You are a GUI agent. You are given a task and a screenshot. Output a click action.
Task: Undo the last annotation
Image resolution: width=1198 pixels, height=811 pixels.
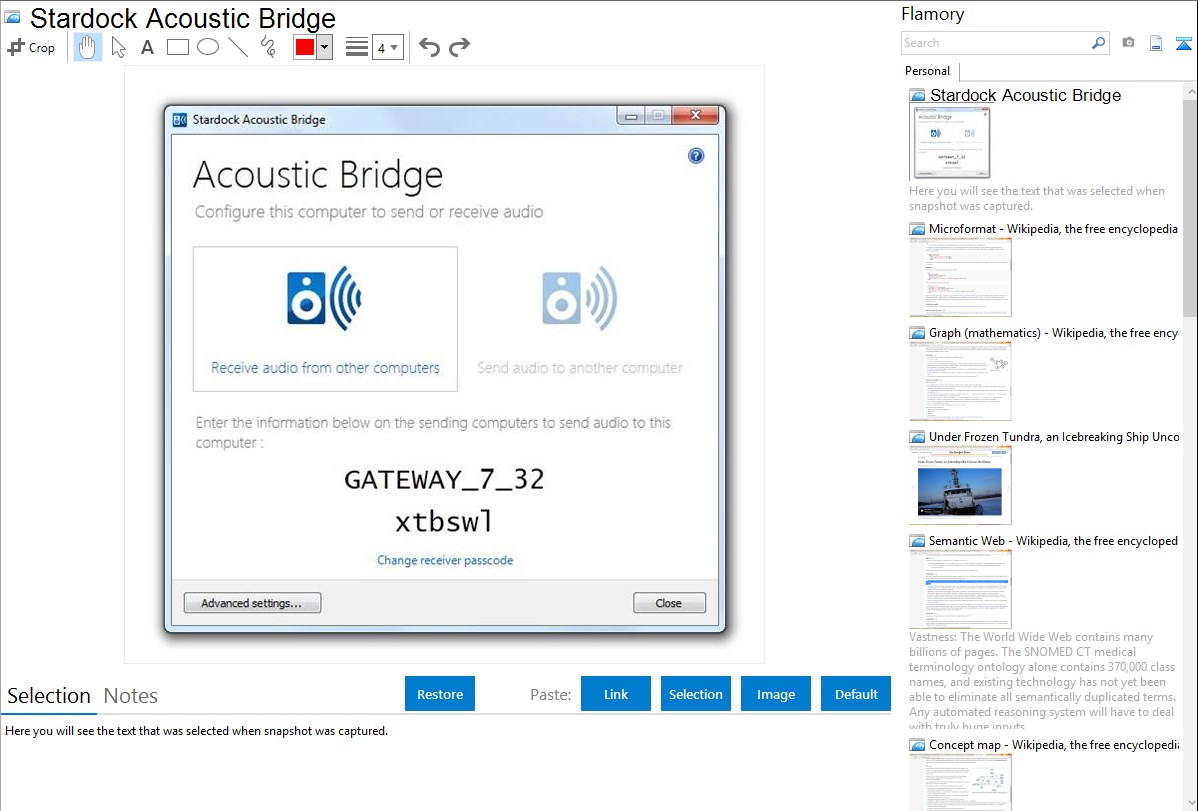(x=429, y=47)
